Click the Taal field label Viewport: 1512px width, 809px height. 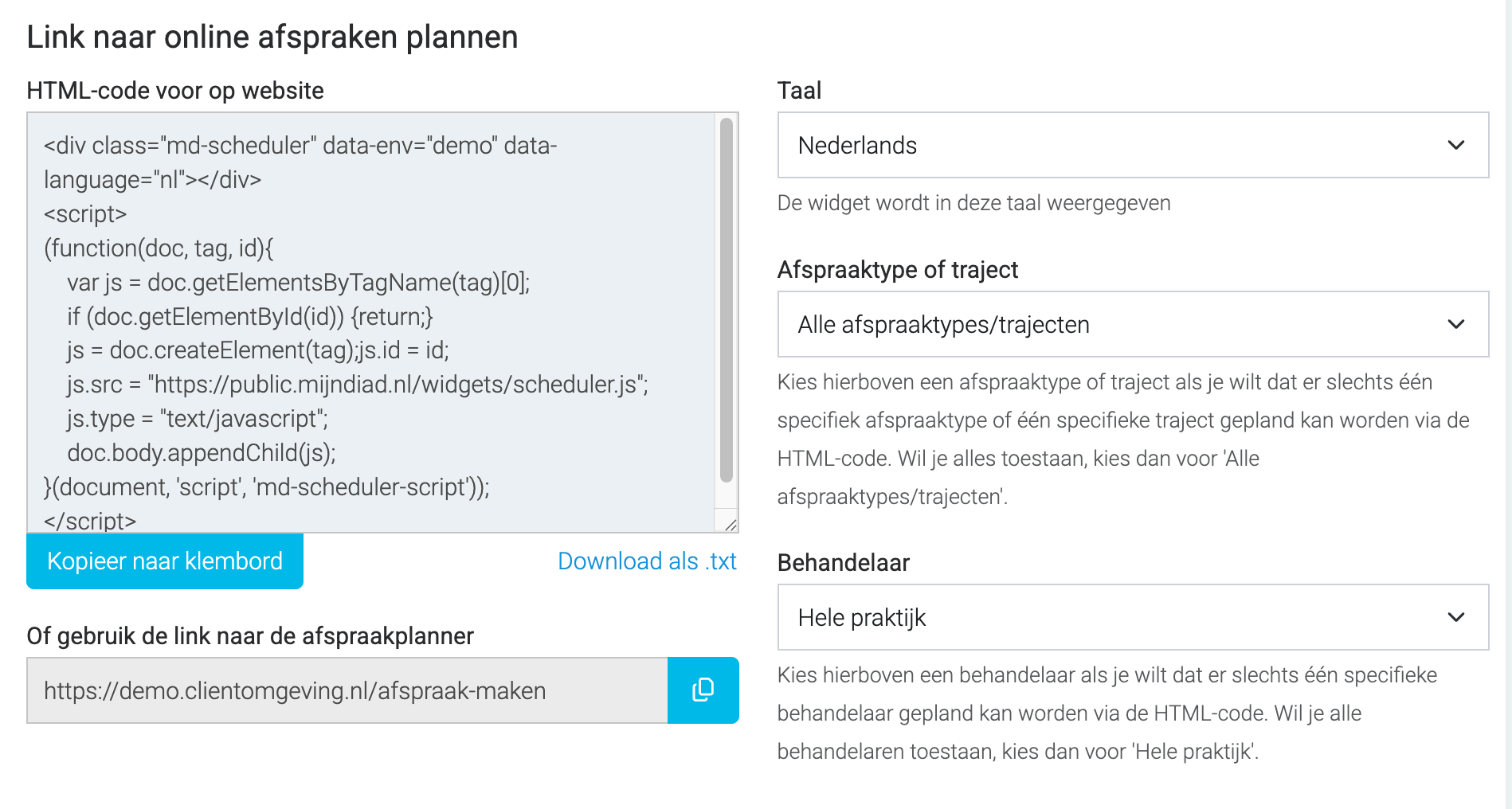point(799,91)
